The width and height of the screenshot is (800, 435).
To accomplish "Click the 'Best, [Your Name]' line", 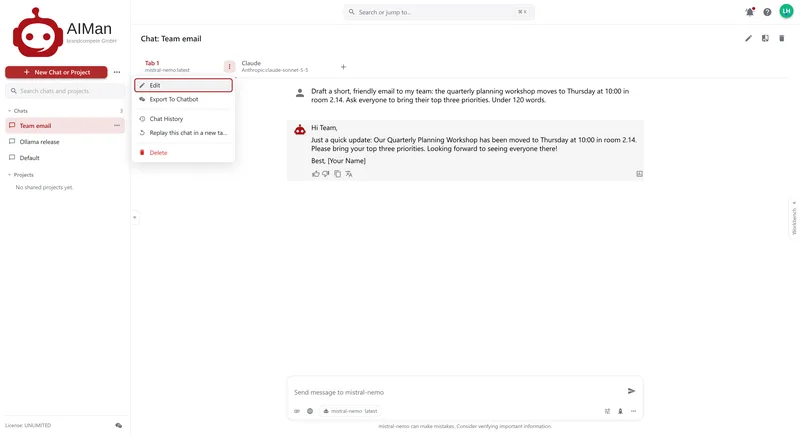I will point(338,161).
